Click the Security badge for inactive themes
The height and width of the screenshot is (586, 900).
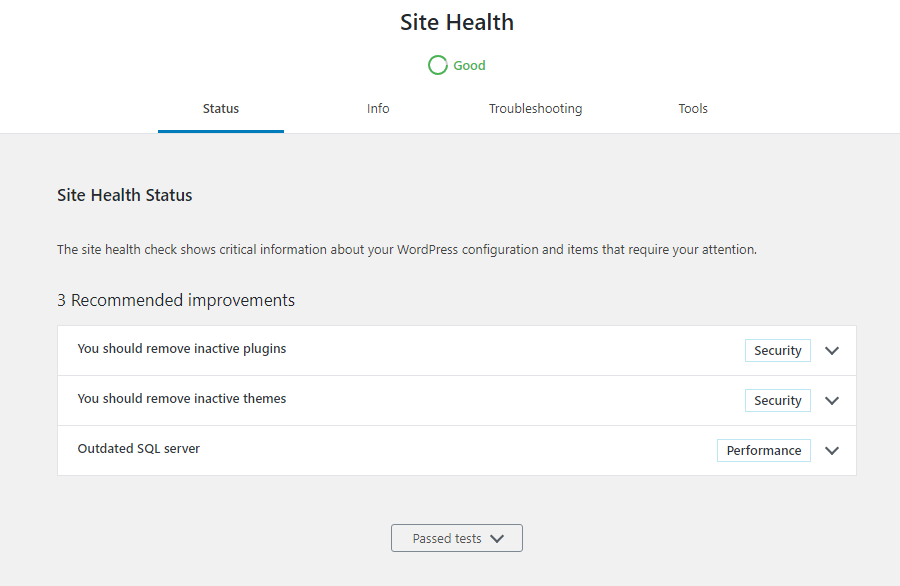pos(778,401)
